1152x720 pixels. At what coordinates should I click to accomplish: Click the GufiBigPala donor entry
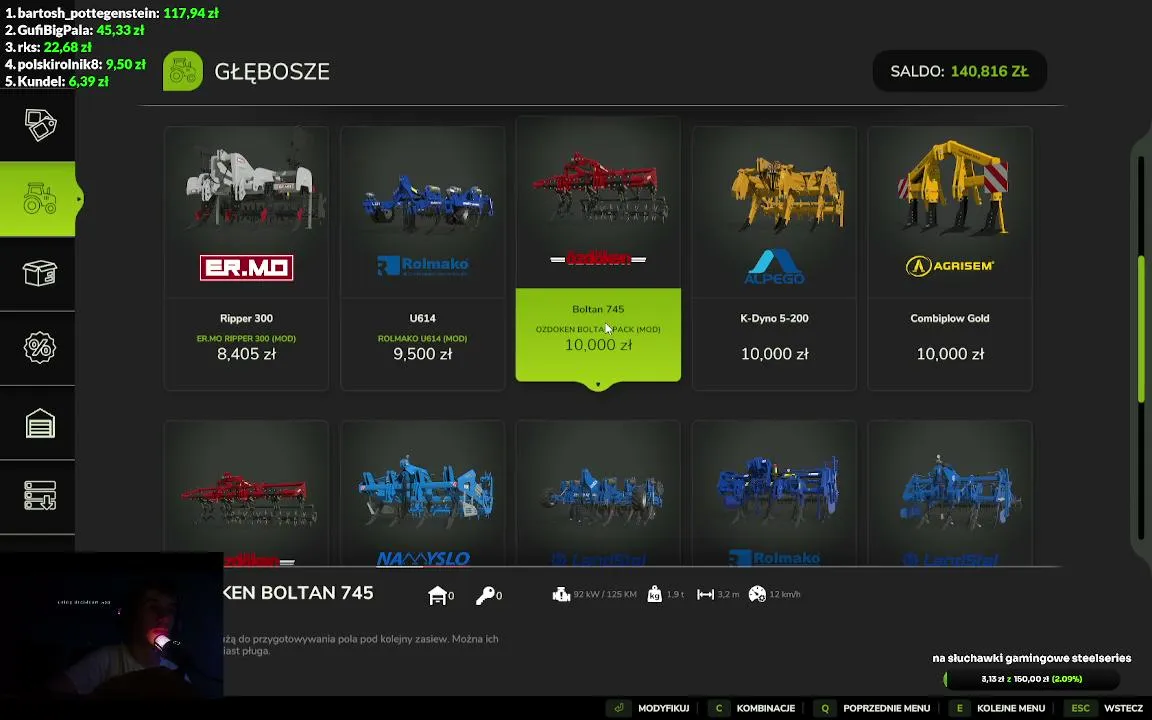click(x=74, y=30)
